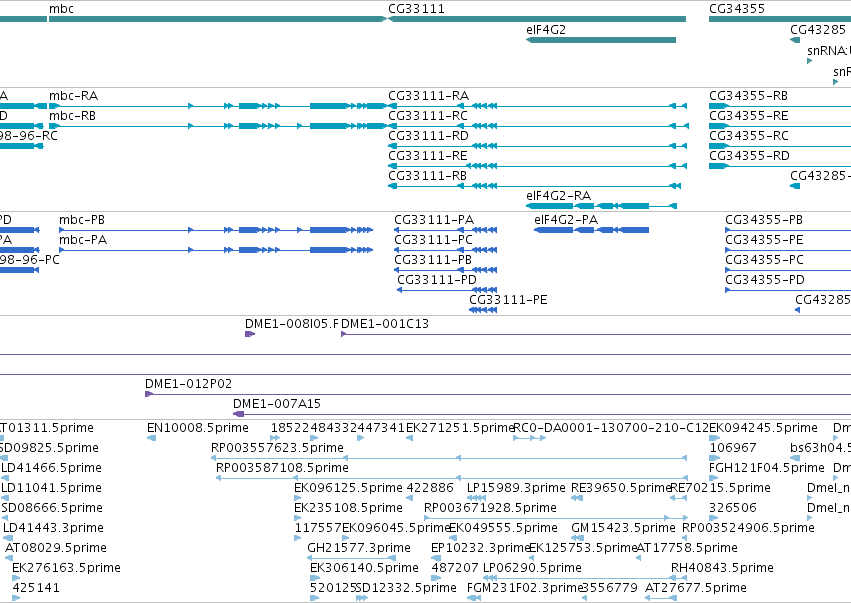Select CG34355-RE transcript label
851x603 pixels.
[748, 116]
